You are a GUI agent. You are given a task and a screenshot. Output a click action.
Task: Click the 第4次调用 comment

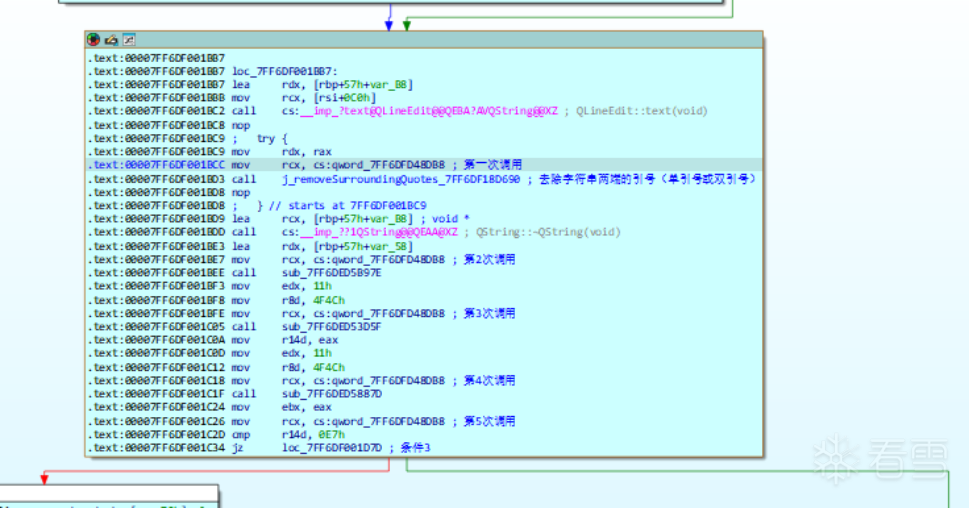click(x=489, y=381)
